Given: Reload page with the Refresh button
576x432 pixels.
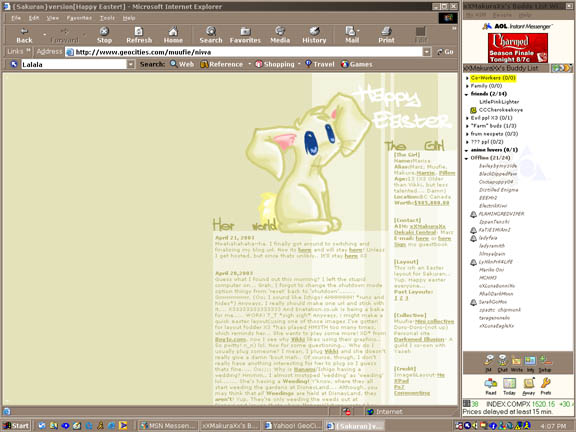Looking at the screenshot, I should [x=139, y=35].
